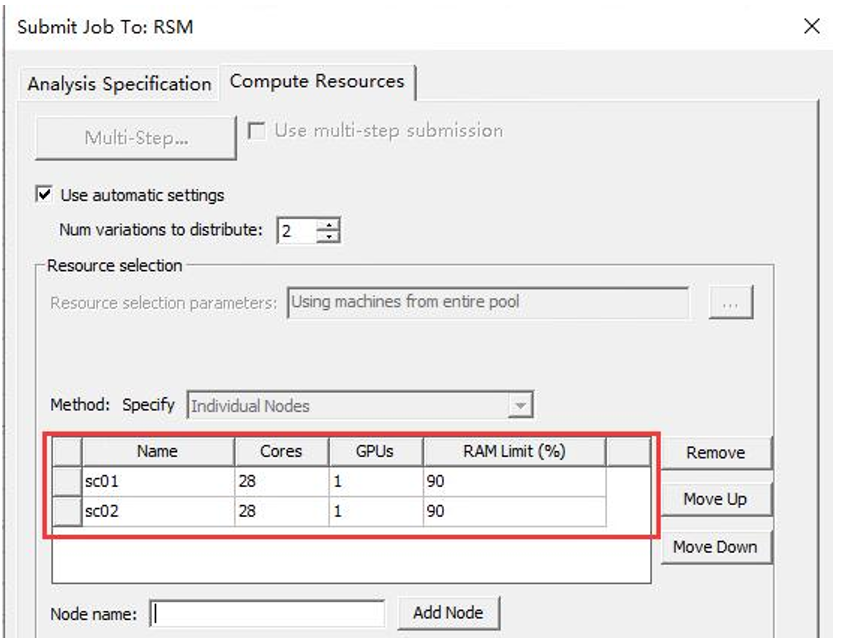
Task: Select the Compute Resources tab
Action: (317, 82)
